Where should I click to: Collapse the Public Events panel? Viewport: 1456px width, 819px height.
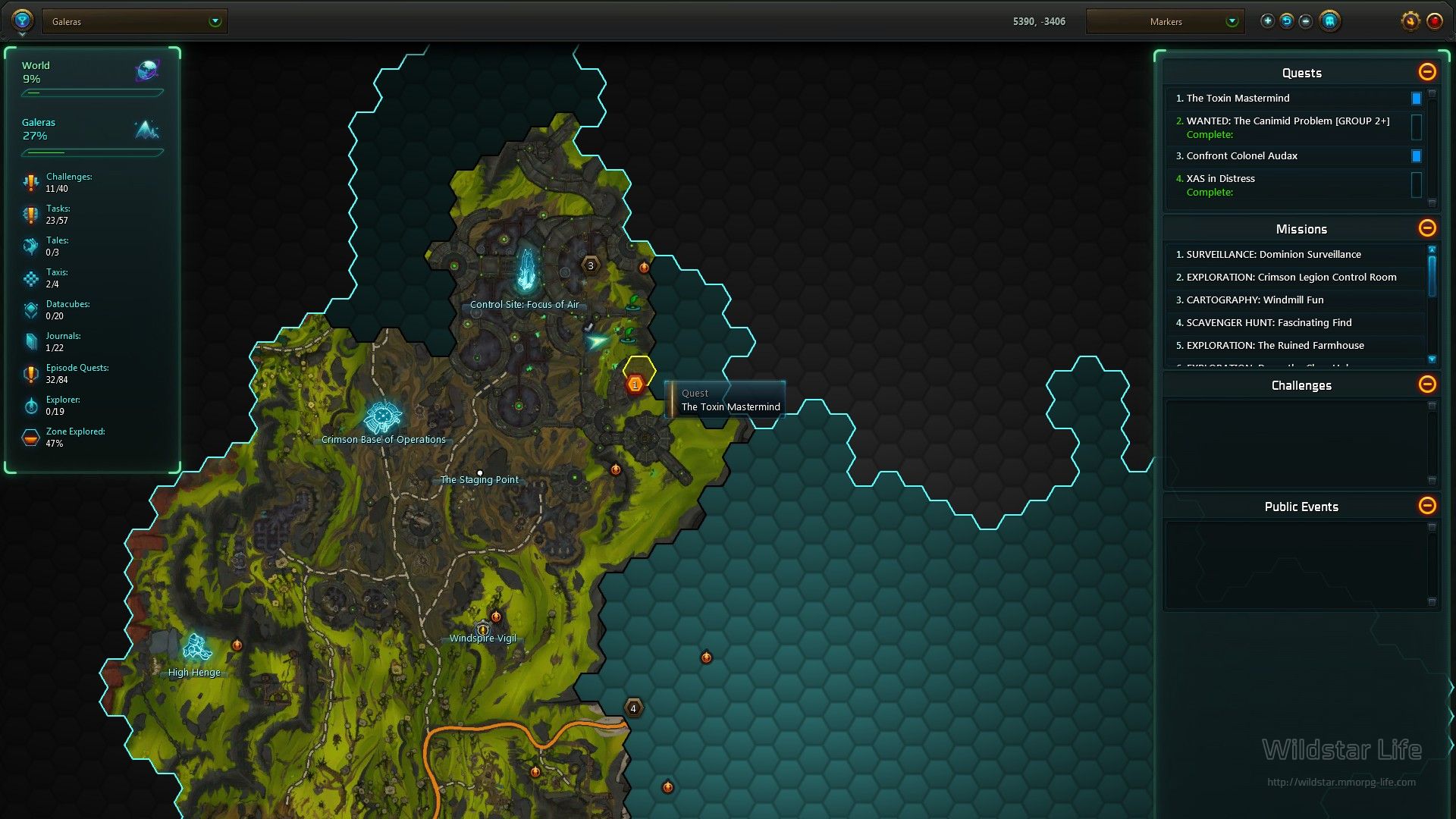tap(1427, 506)
